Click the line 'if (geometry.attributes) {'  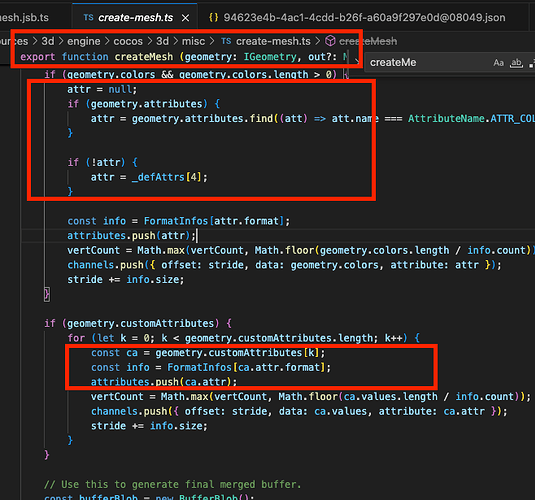pyautogui.click(x=144, y=104)
